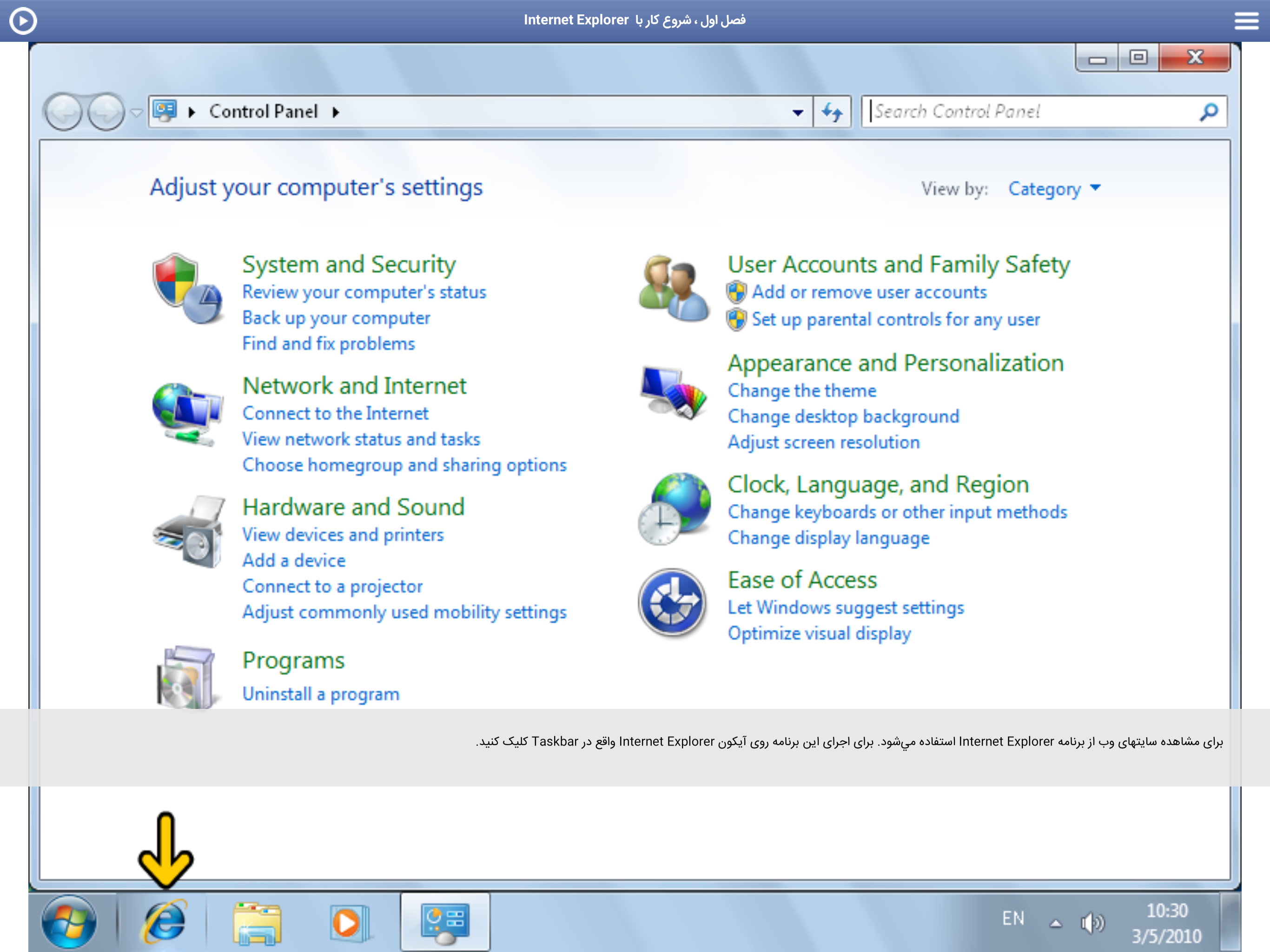Click the Hardware and Sound printer icon
Image resolution: width=1270 pixels, height=952 pixels.
click(x=188, y=531)
